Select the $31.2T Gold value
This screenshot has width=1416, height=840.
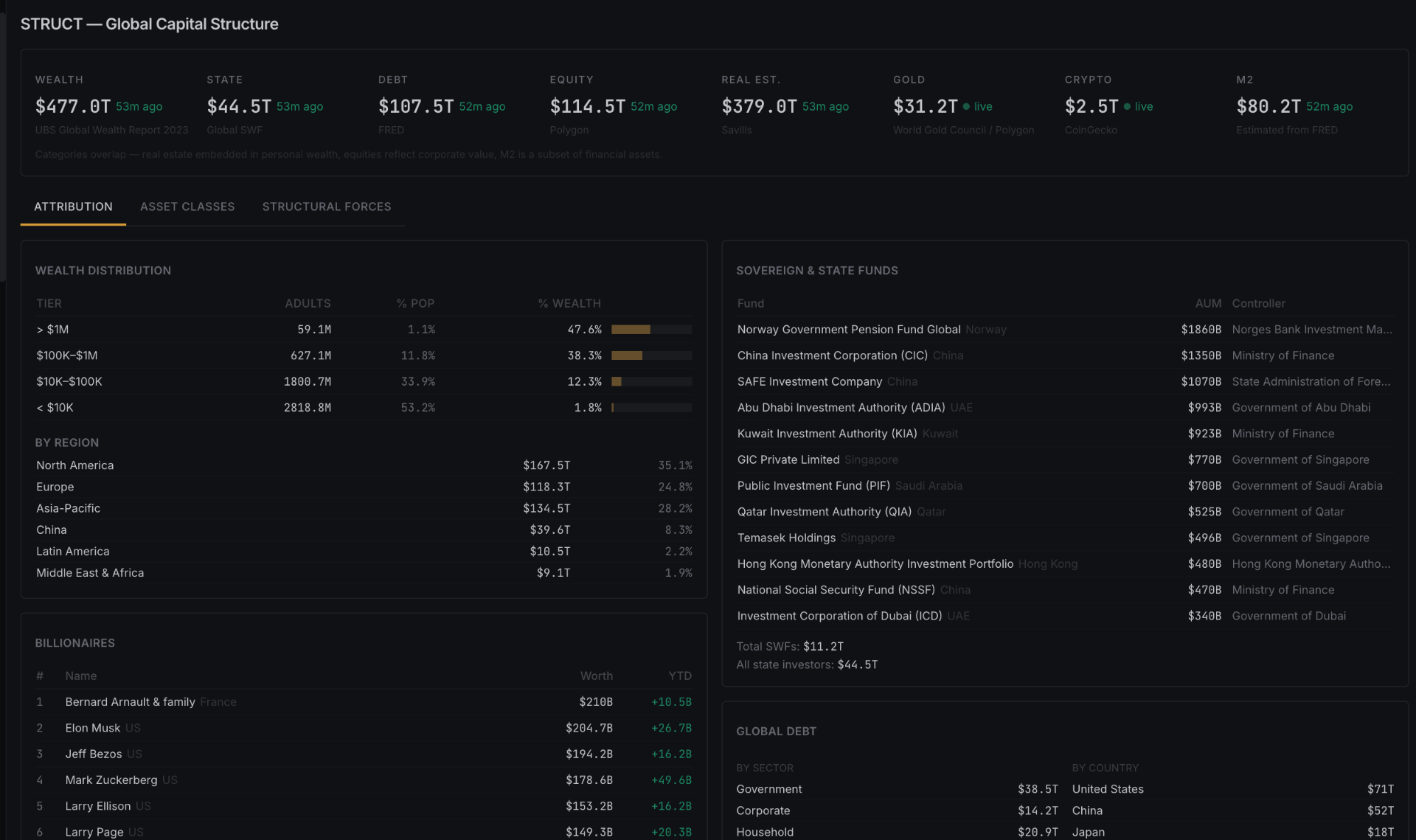tap(925, 106)
